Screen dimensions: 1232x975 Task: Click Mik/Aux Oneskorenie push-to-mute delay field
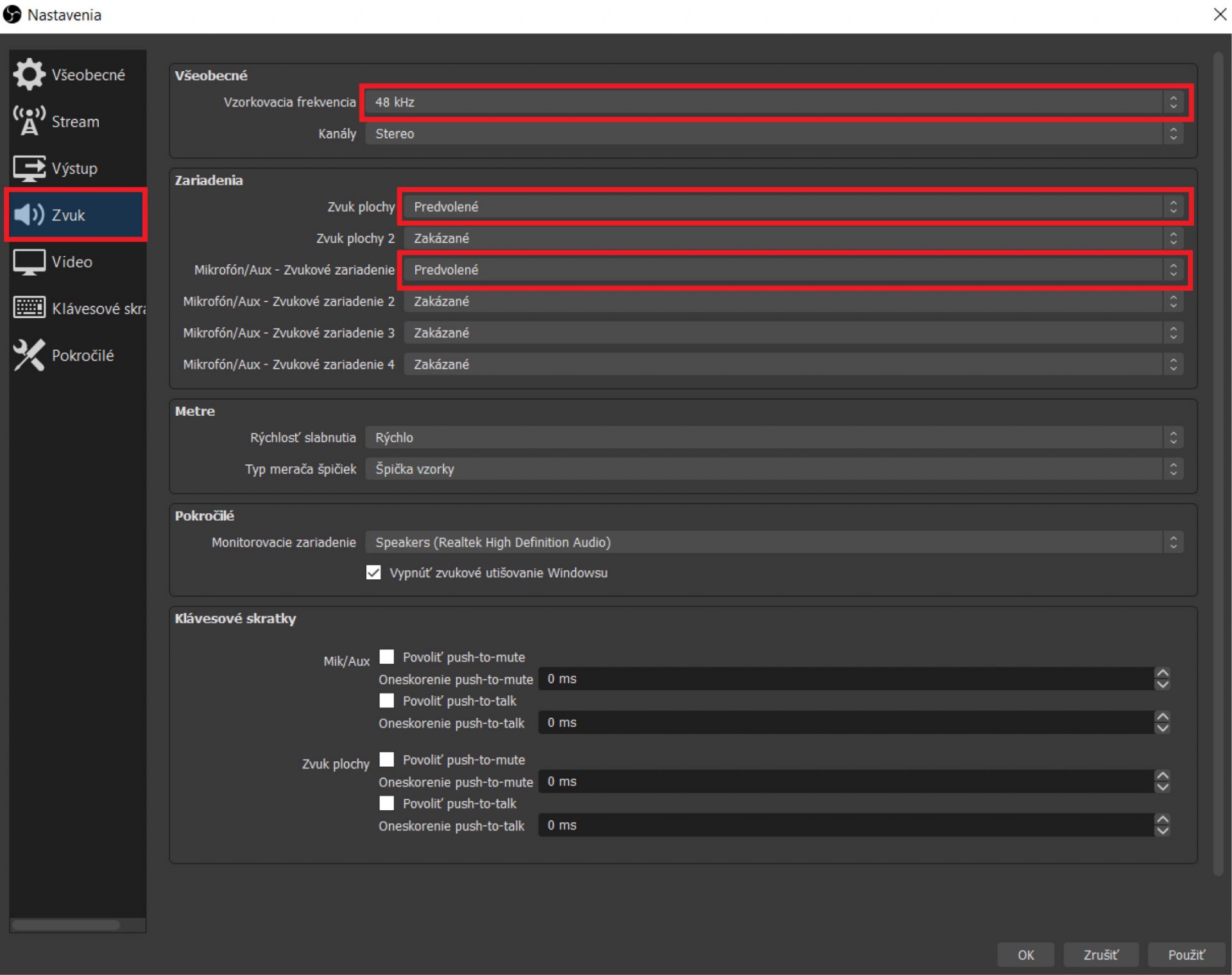click(846, 679)
